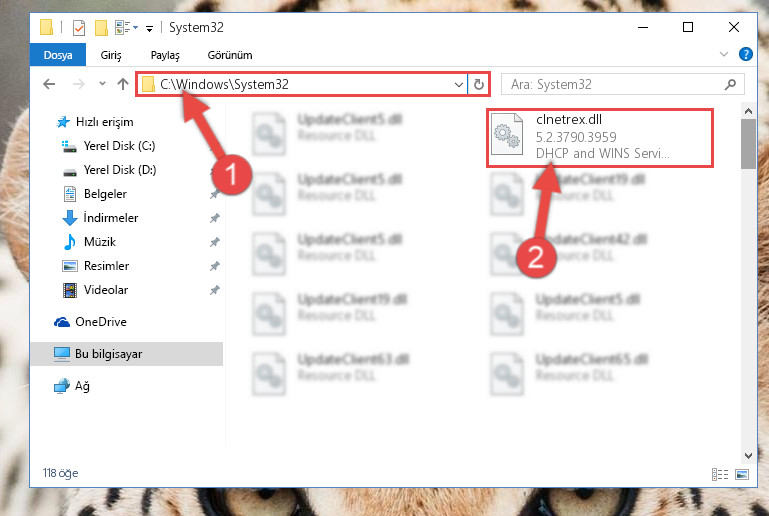The height and width of the screenshot is (516, 769).
Task: Open the Help question mark icon
Action: [745, 54]
